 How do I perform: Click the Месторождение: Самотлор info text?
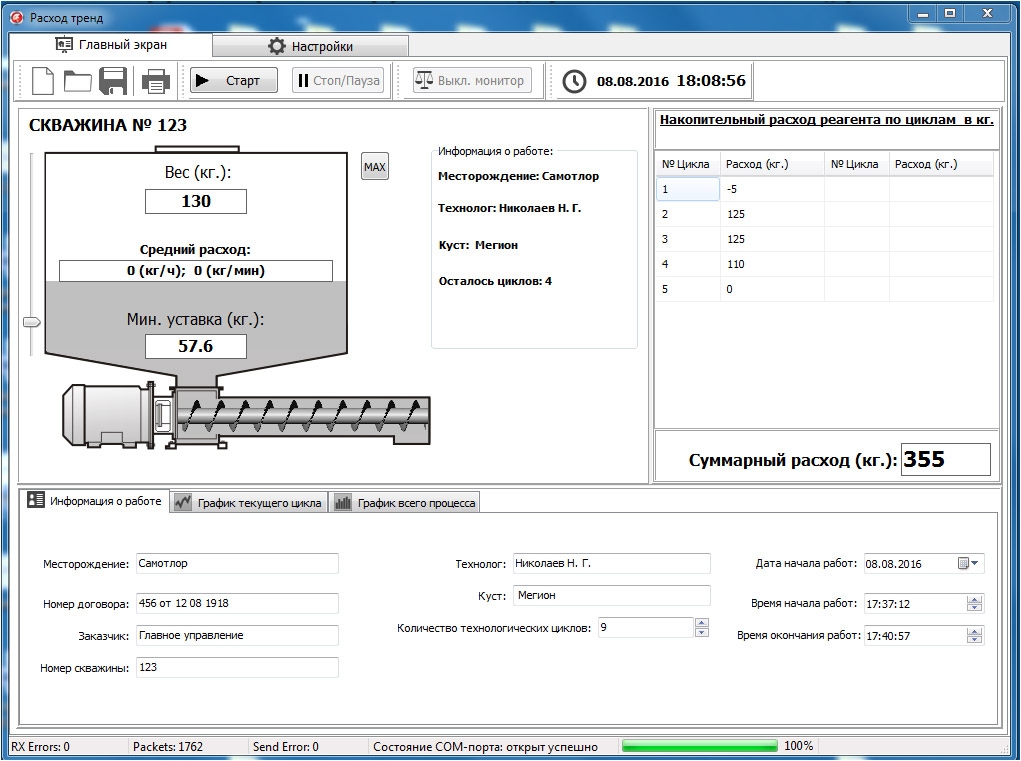point(518,176)
